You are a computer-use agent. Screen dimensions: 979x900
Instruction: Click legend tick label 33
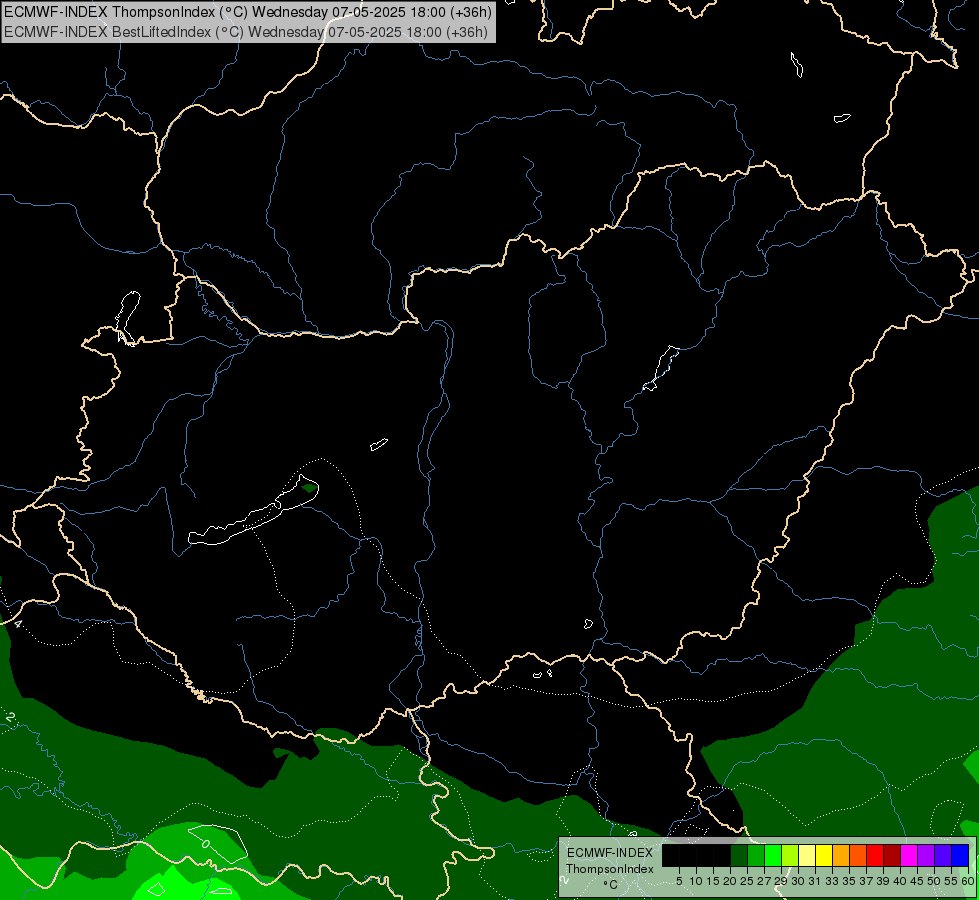tap(832, 881)
